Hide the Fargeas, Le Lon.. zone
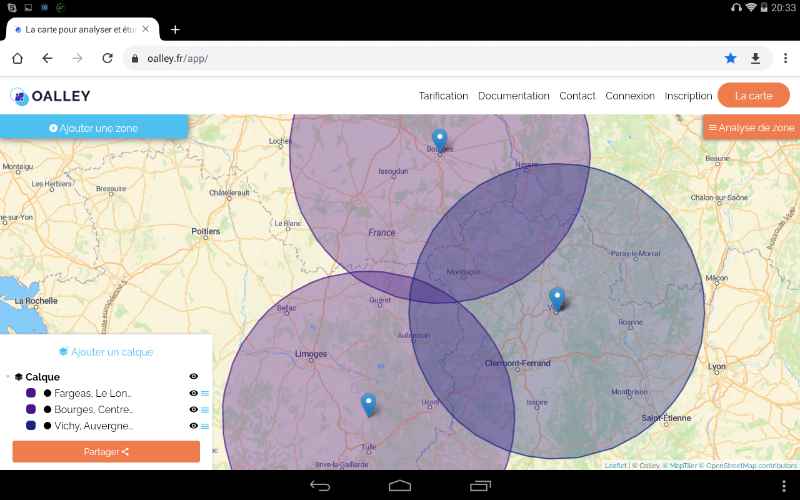Image resolution: width=800 pixels, height=500 pixels. point(193,393)
